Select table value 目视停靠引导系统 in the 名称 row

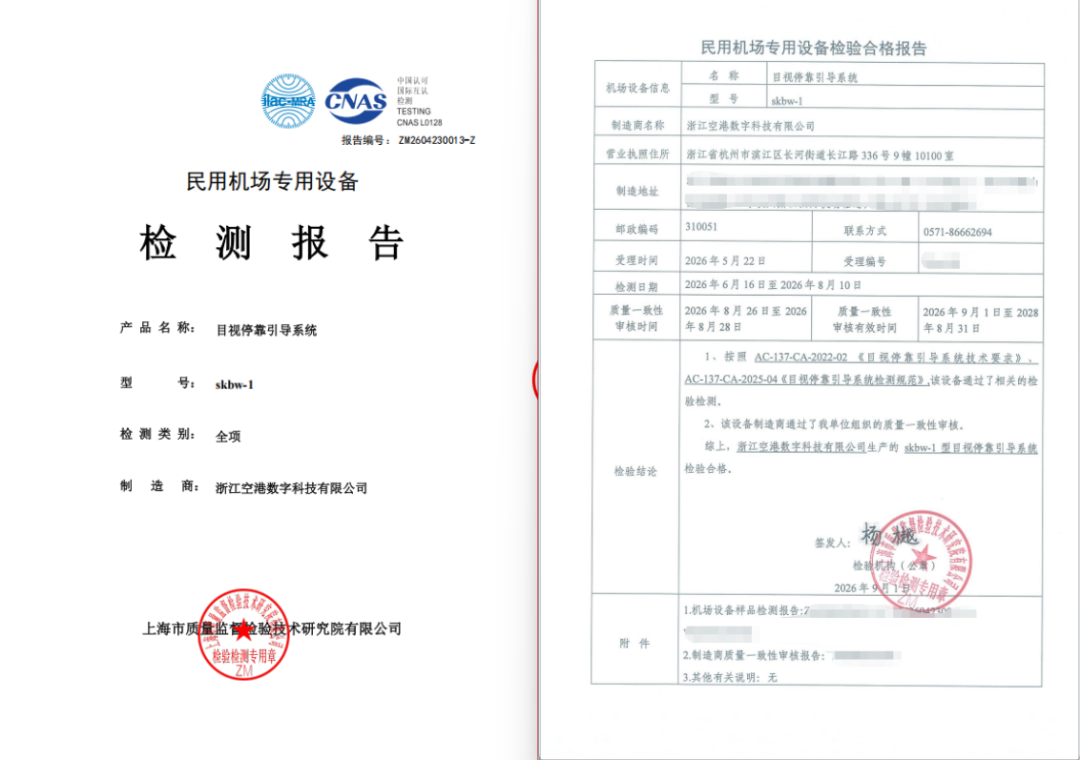[815, 77]
